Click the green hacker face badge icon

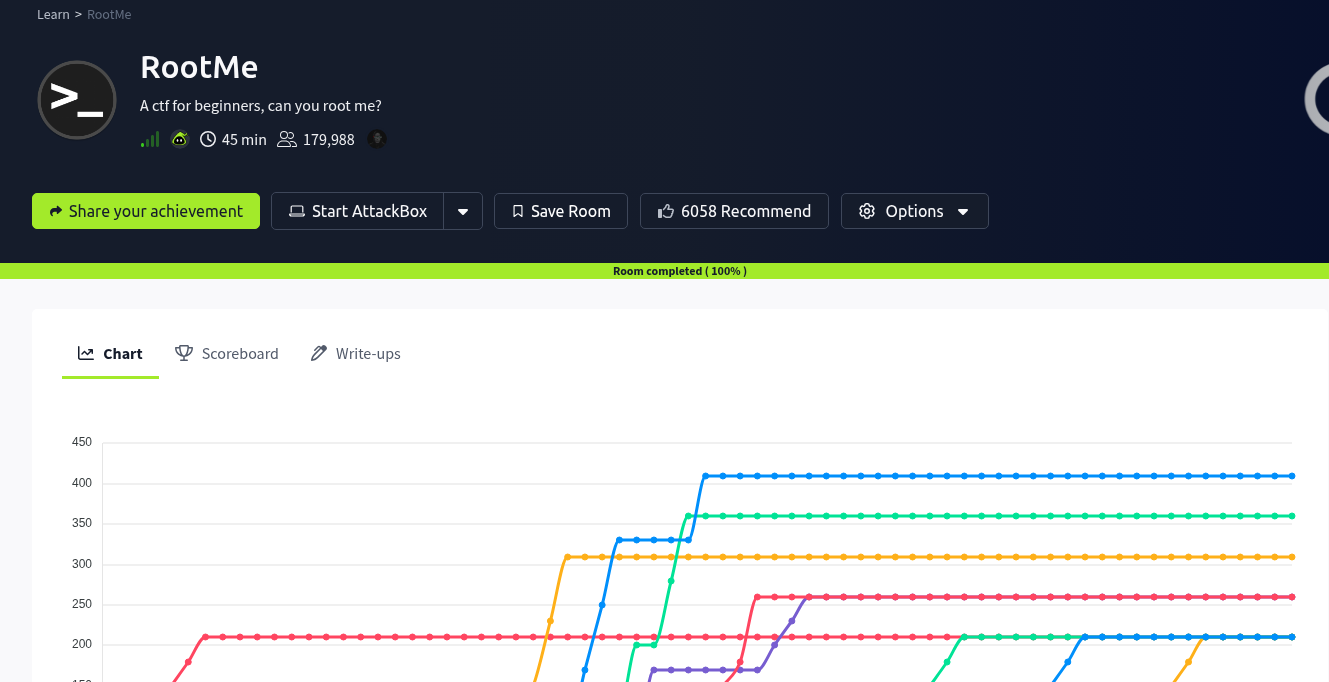click(179, 139)
